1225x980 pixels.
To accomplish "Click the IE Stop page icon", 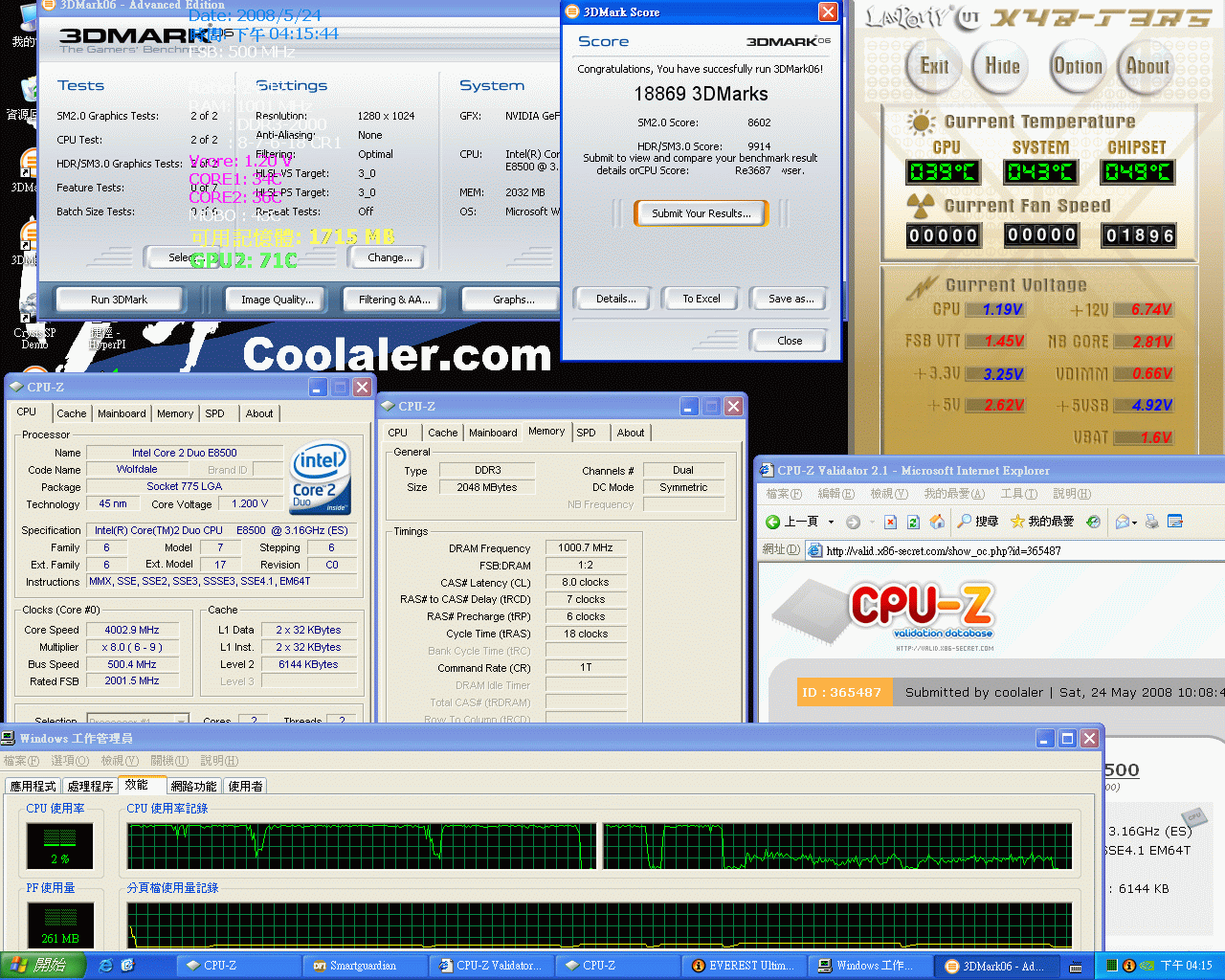I will click(x=890, y=522).
